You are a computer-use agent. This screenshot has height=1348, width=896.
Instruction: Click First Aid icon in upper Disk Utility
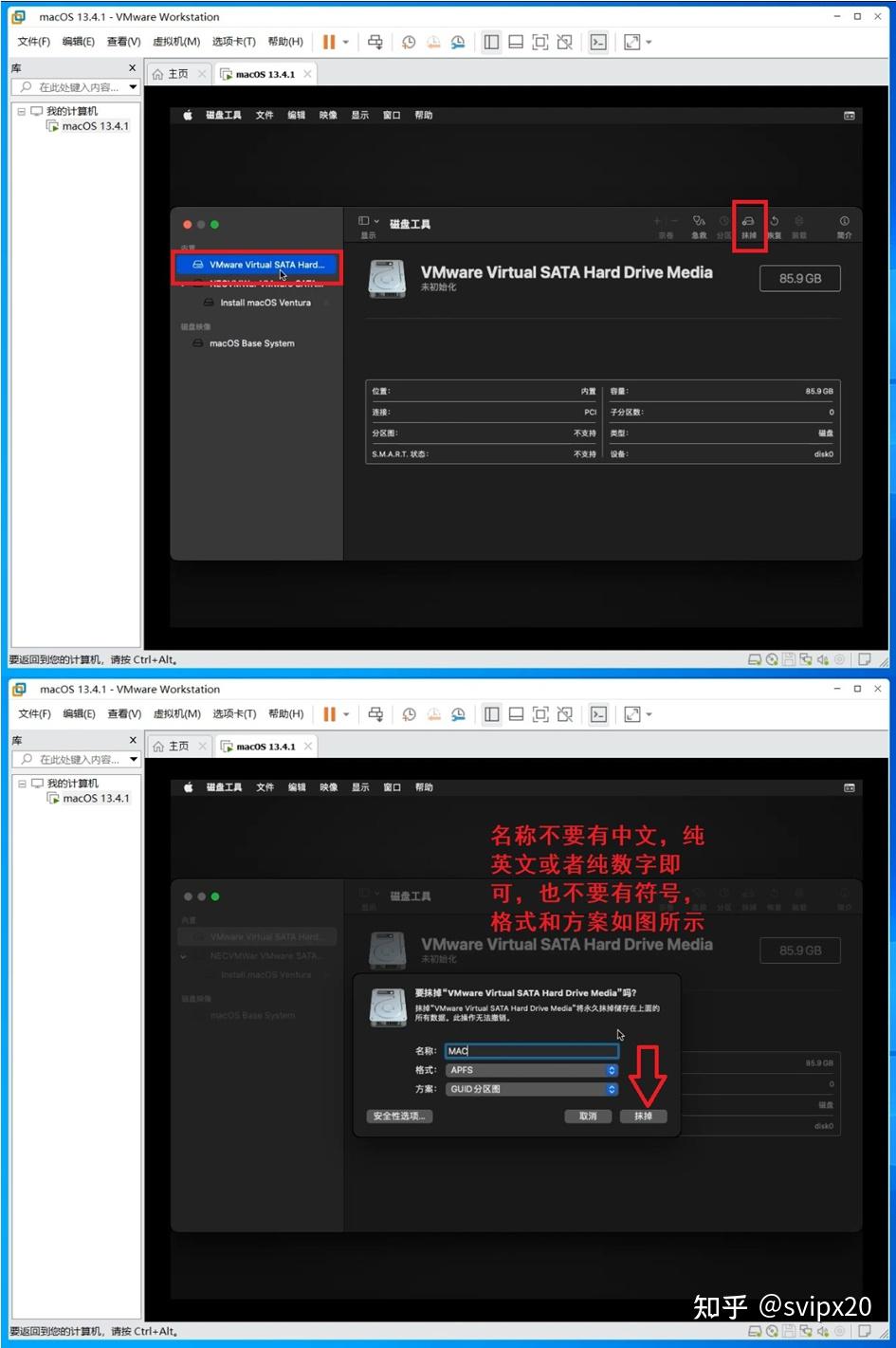pyautogui.click(x=699, y=221)
